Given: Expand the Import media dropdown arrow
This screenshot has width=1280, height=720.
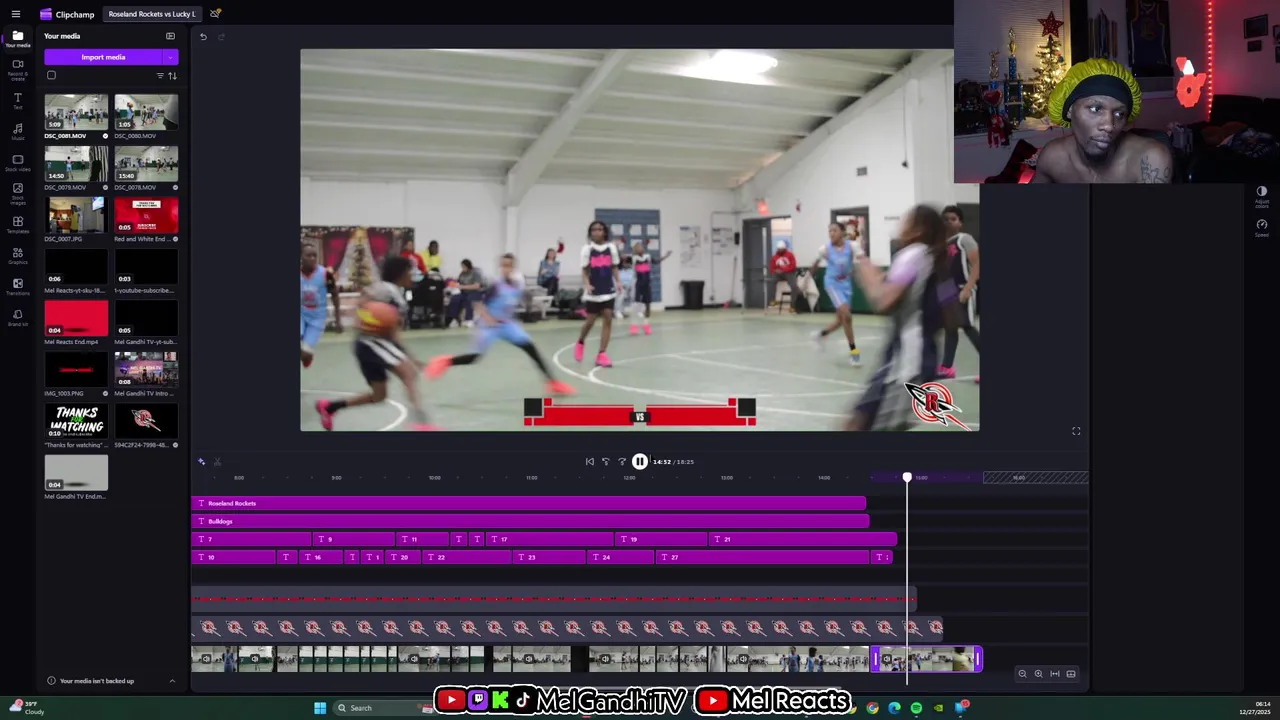Looking at the screenshot, I should click(171, 57).
